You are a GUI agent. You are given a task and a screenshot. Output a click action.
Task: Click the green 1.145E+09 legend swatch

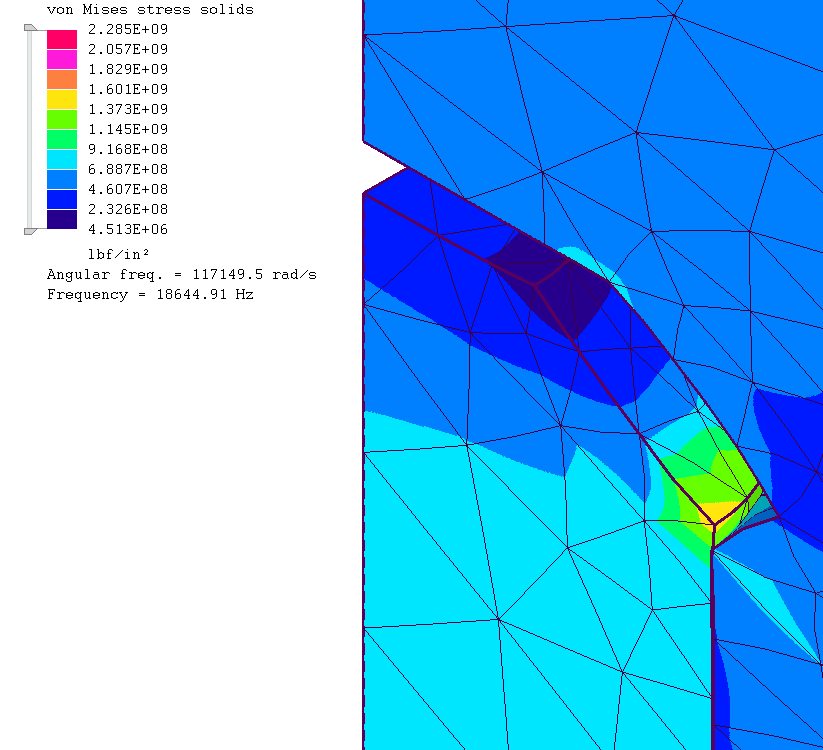click(62, 139)
